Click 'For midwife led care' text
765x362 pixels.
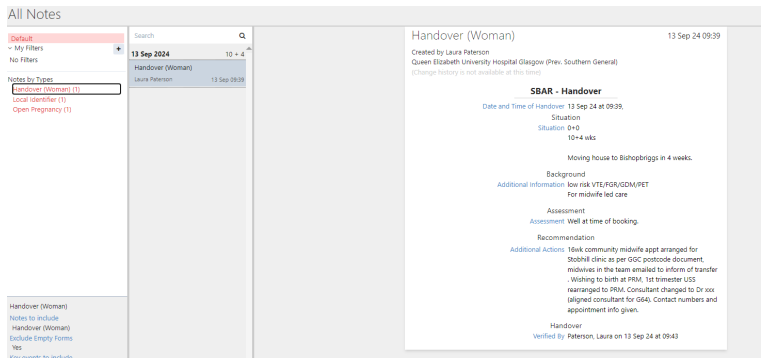coord(597,194)
